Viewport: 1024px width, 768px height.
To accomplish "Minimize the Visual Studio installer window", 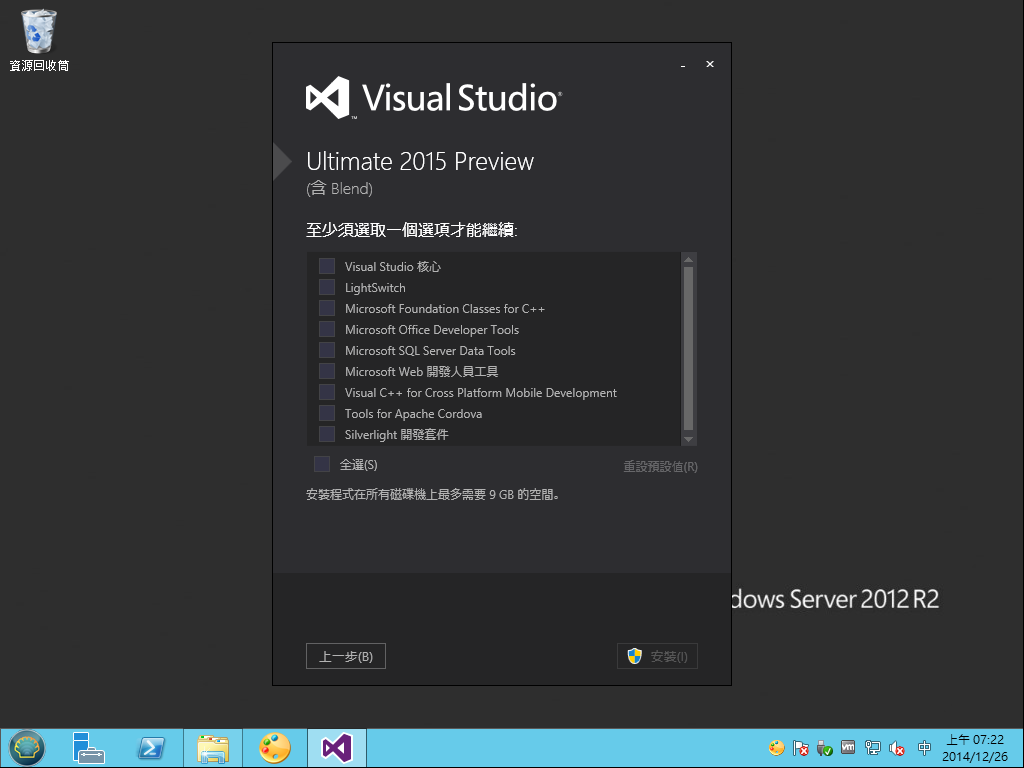I will click(x=683, y=65).
